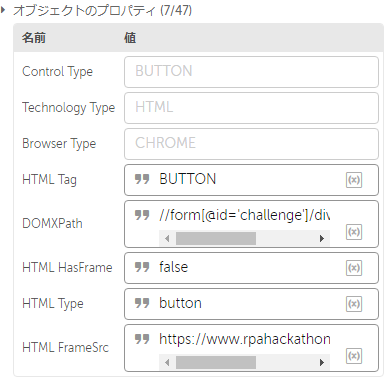Click variable icon in HTML Type field
Screen dimensions: 389x382
(x=354, y=304)
